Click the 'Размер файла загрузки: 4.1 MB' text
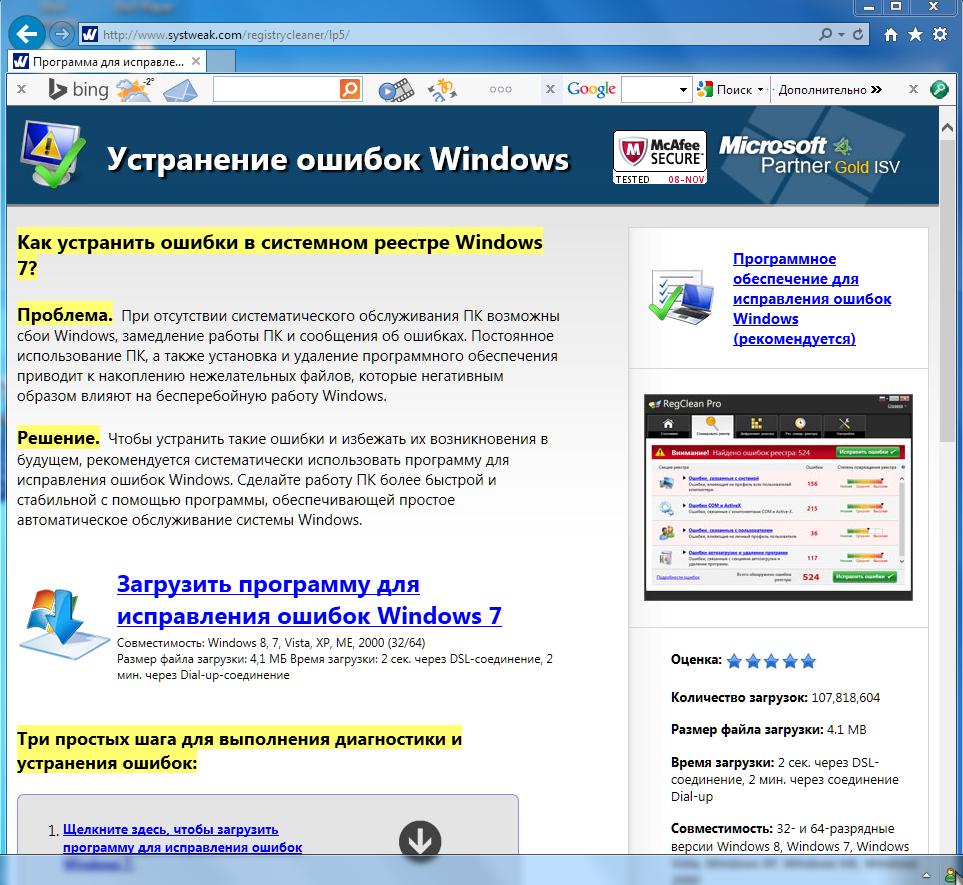 click(768, 730)
